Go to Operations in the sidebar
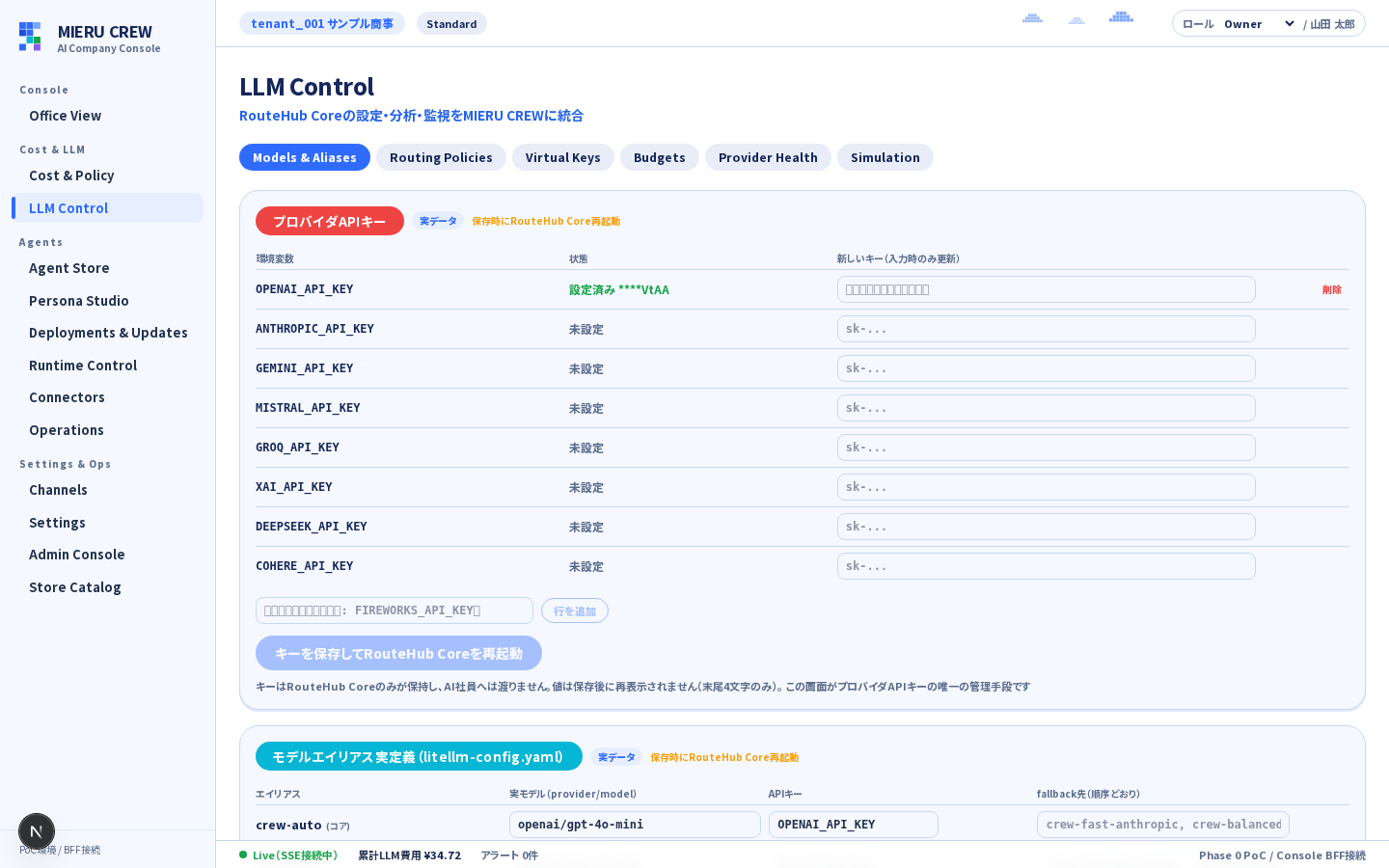 pos(108,430)
